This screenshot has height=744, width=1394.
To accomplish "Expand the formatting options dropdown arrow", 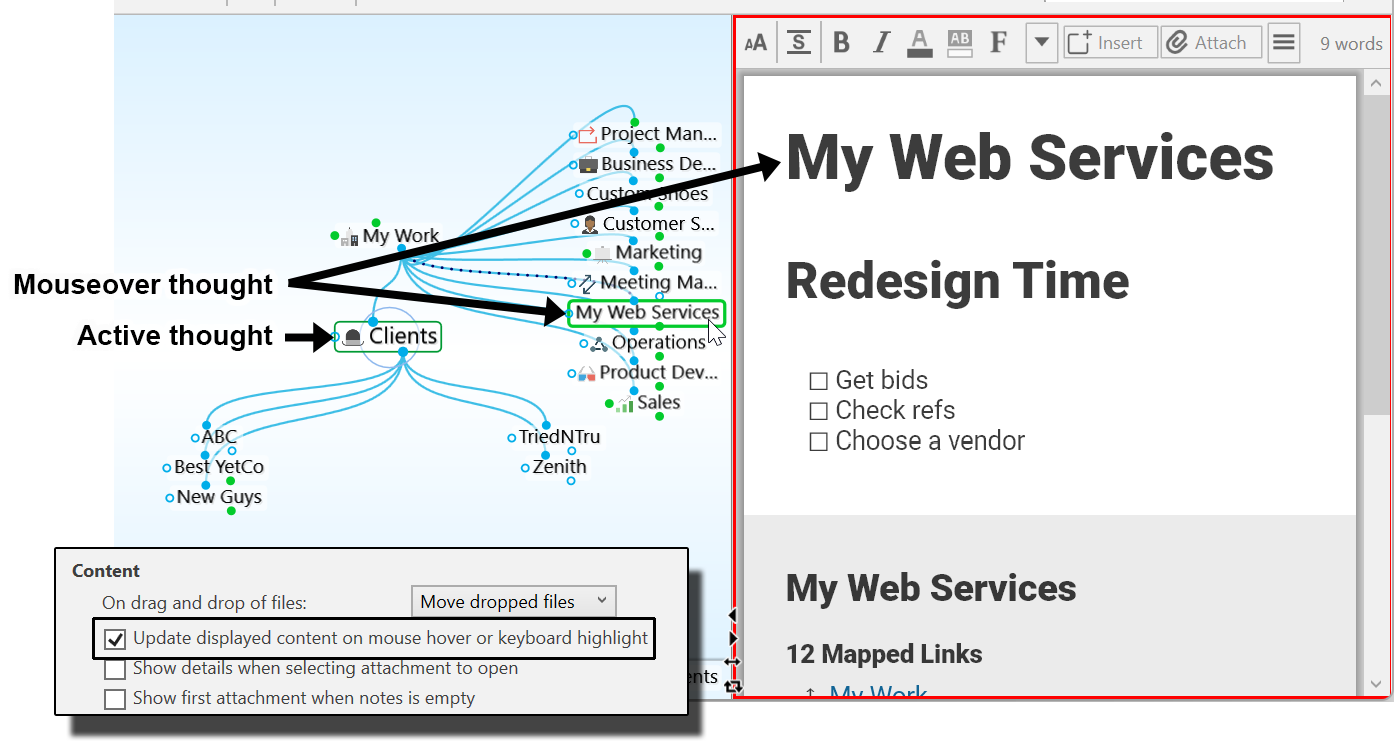I will [1041, 43].
